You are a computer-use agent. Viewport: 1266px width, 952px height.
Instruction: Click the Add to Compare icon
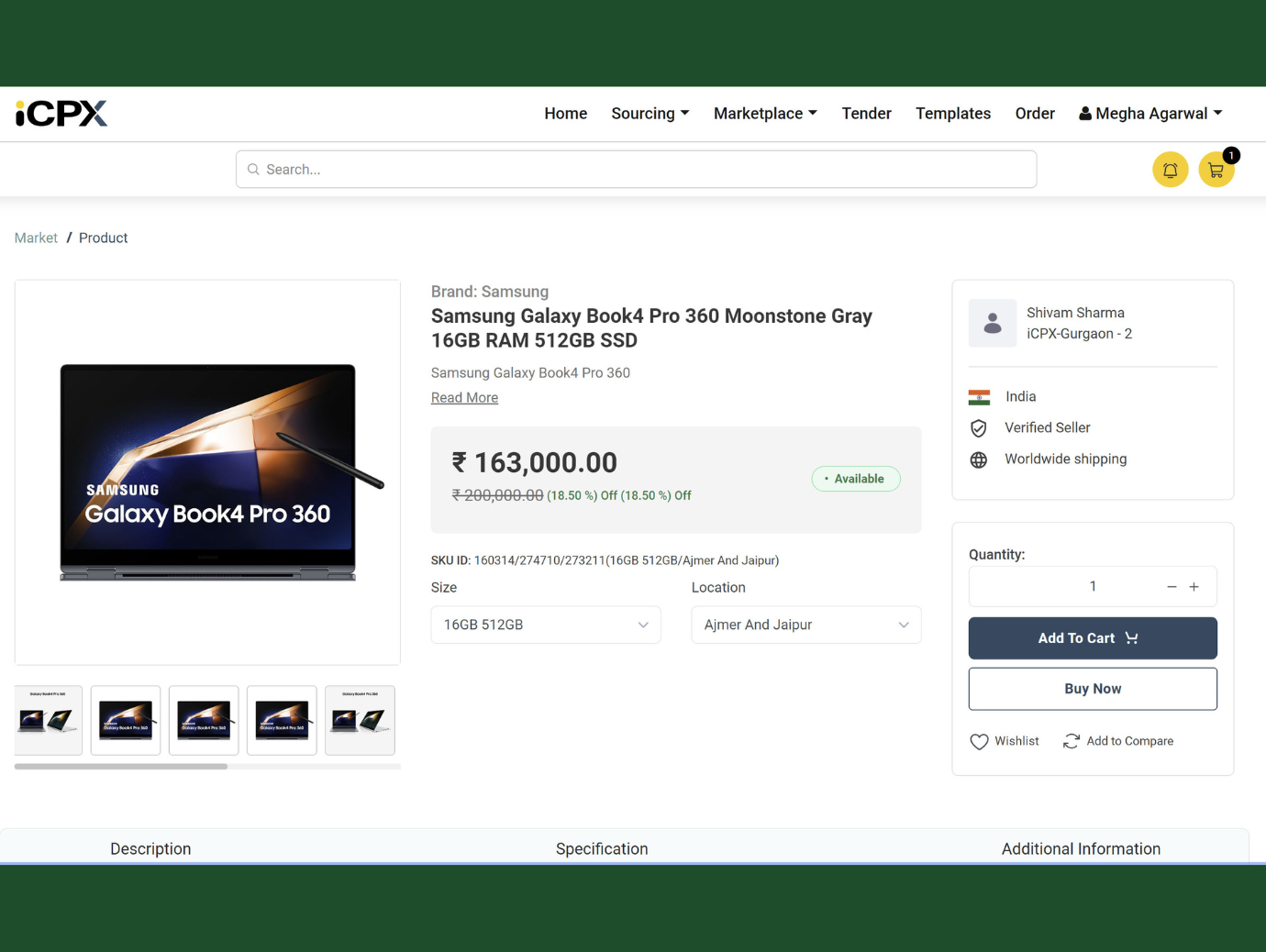(1071, 741)
